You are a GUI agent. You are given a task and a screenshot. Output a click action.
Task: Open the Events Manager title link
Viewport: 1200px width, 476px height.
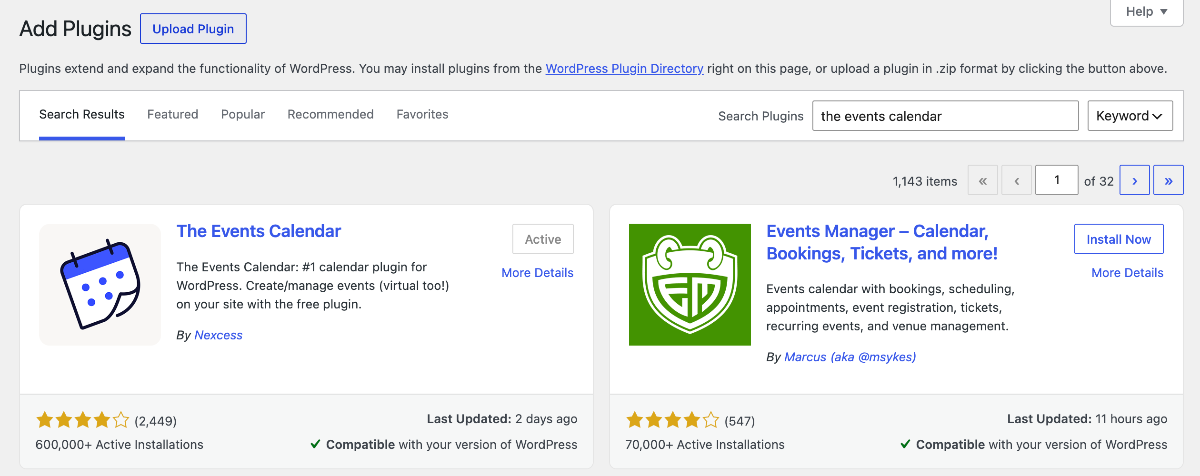click(x=882, y=242)
